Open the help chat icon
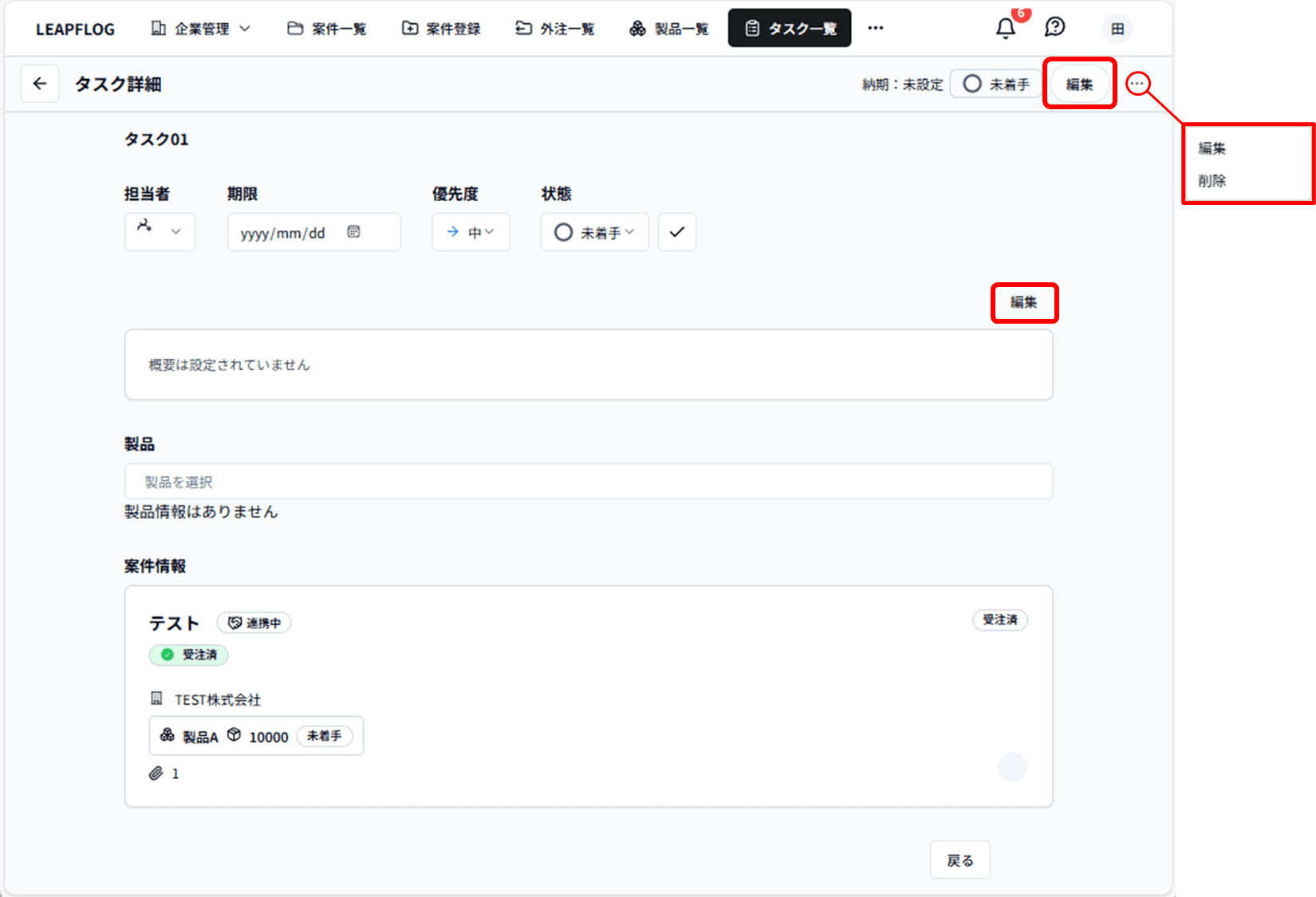 [x=1054, y=28]
